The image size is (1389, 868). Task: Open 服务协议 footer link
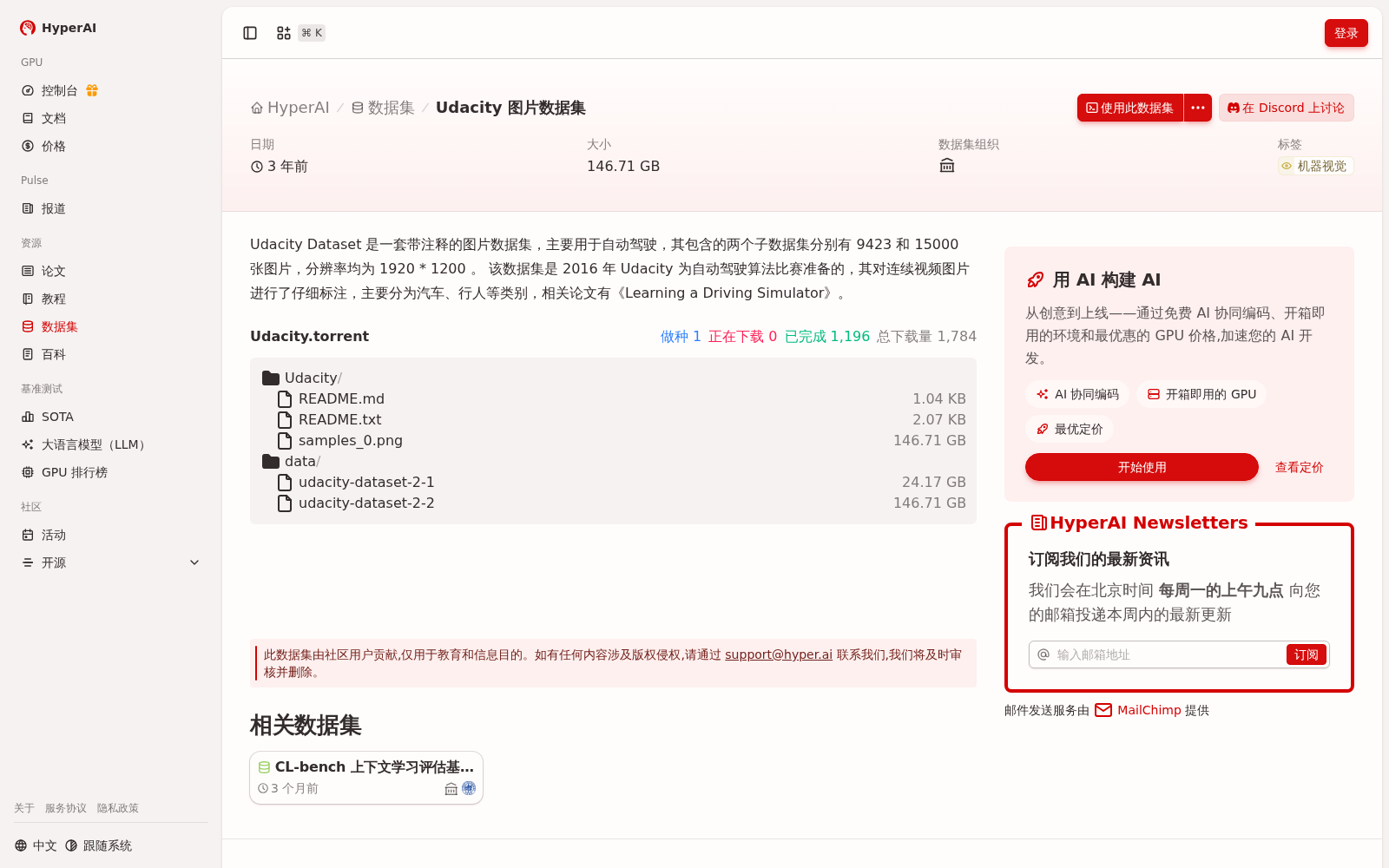coord(66,808)
